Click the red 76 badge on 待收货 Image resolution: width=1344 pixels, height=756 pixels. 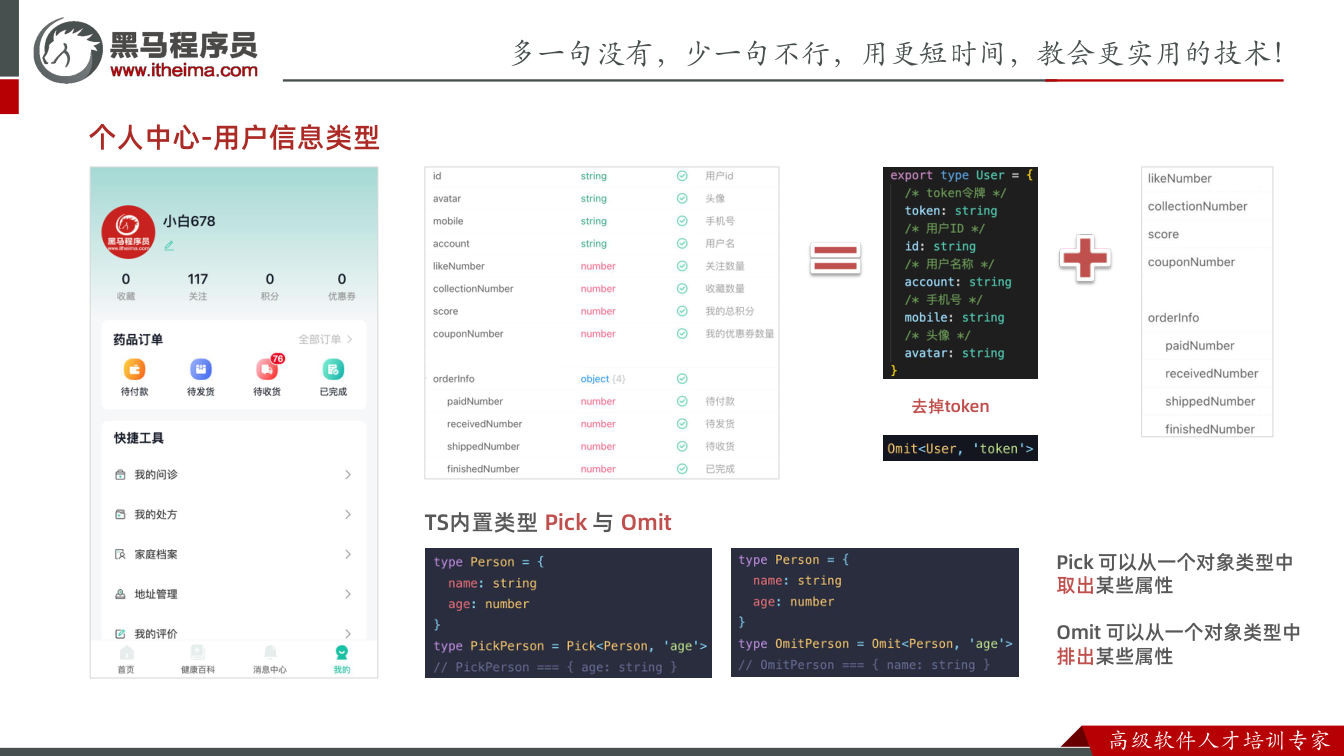(x=278, y=358)
